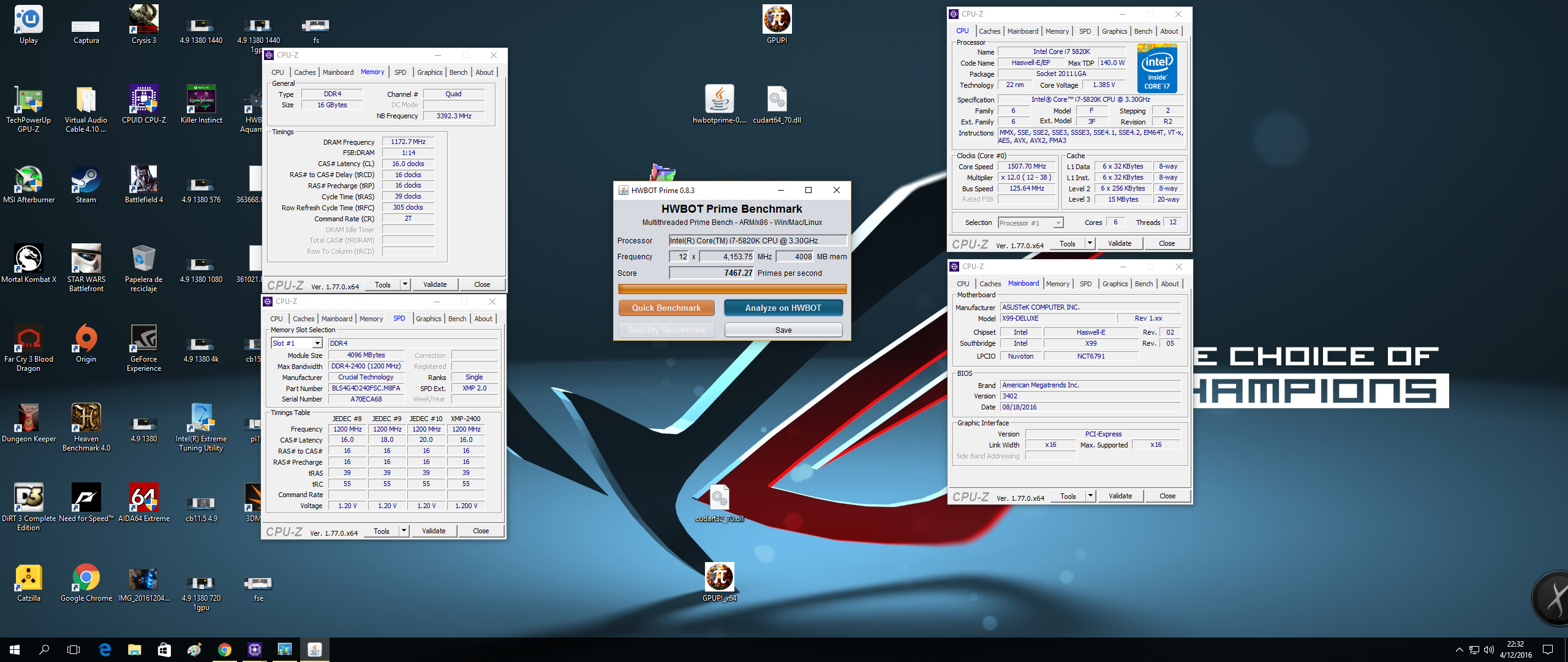Click Analyze on HWBOT button
Image resolution: width=1568 pixels, height=662 pixels.
click(x=783, y=308)
